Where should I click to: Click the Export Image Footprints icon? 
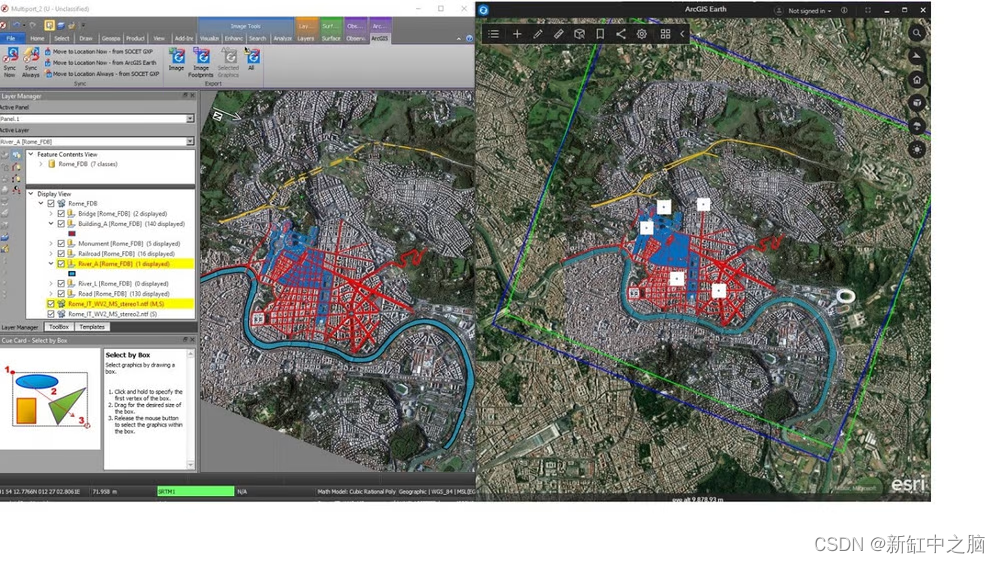click(x=201, y=61)
